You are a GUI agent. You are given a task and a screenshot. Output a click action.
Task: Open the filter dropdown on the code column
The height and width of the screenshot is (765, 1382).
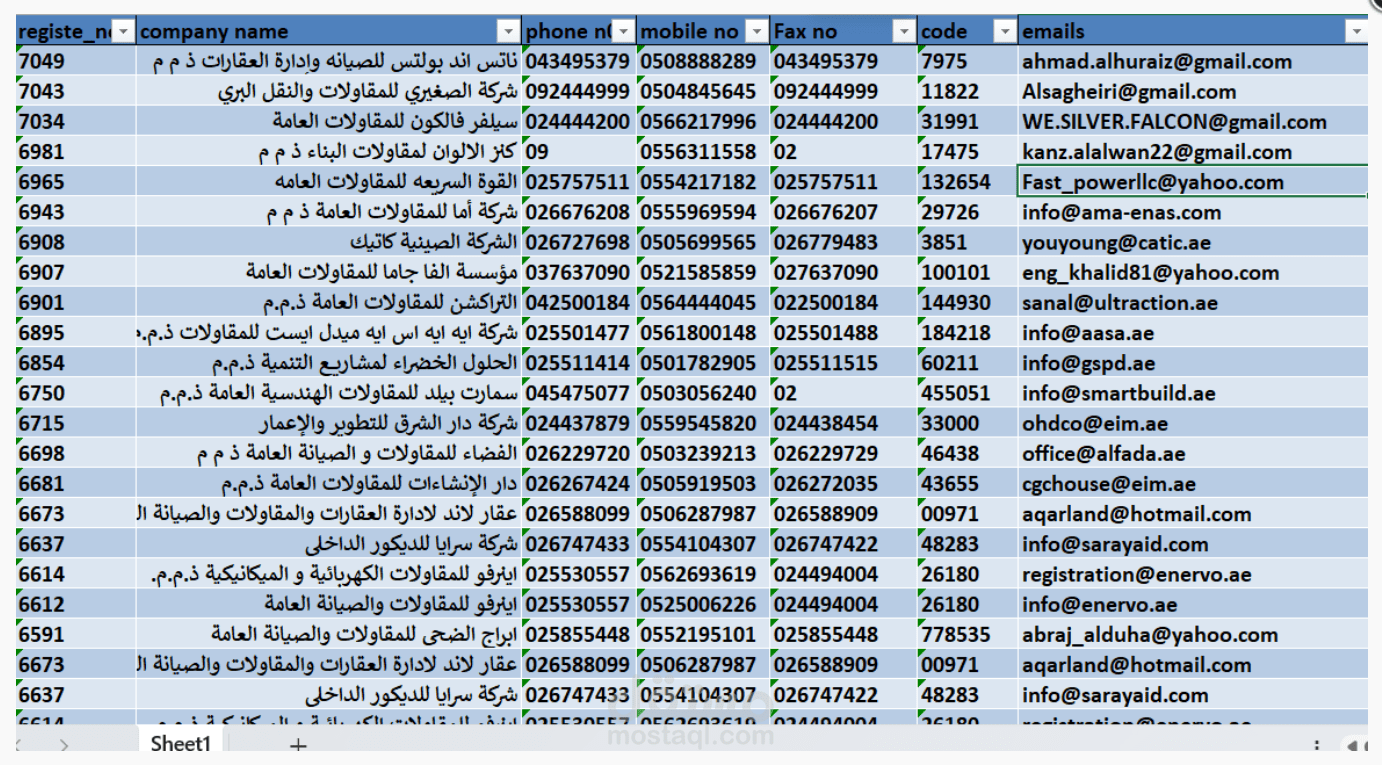coord(1004,30)
